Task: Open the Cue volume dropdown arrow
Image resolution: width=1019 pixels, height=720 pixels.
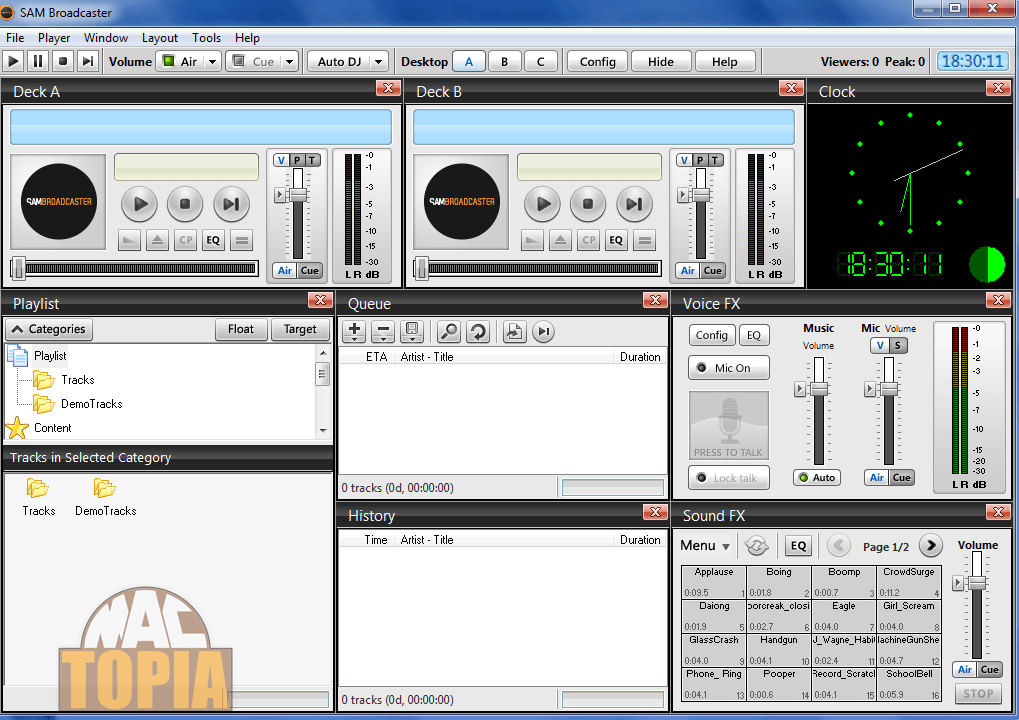Action: (x=289, y=62)
